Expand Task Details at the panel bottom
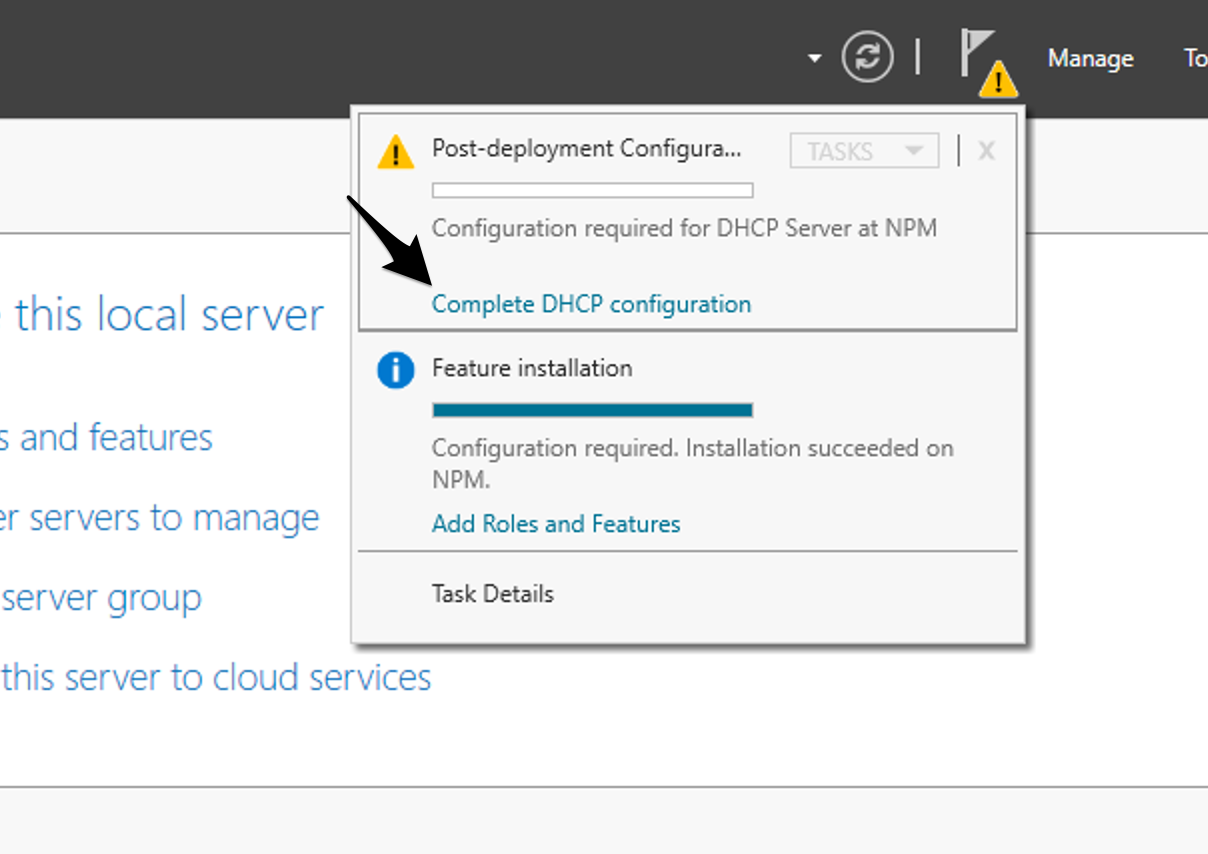Screen dimensions: 1208x854 493,593
